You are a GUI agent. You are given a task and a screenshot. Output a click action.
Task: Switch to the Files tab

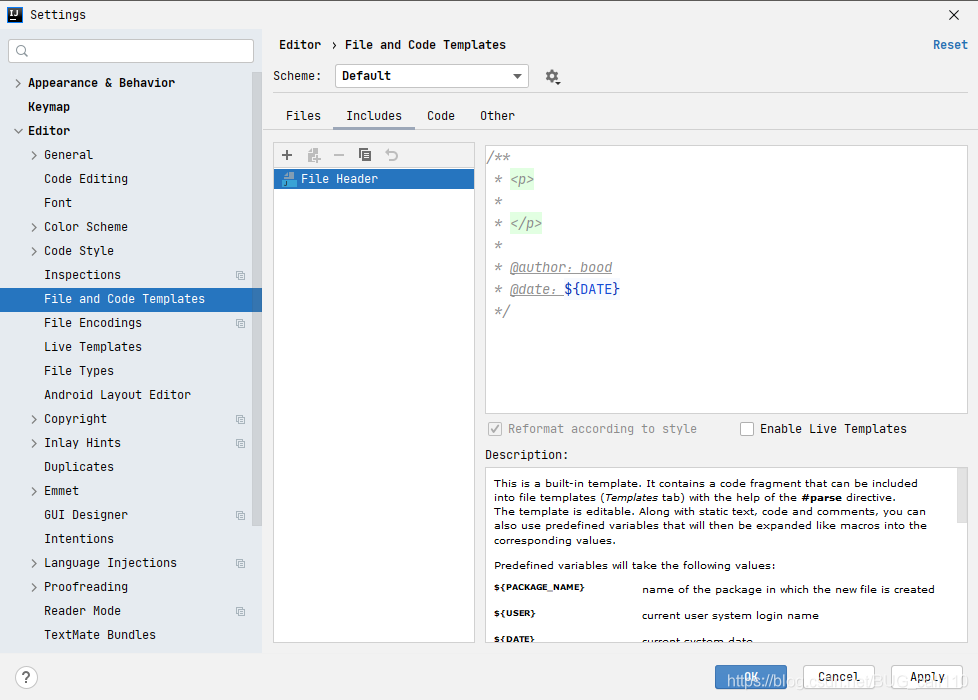[x=303, y=115]
